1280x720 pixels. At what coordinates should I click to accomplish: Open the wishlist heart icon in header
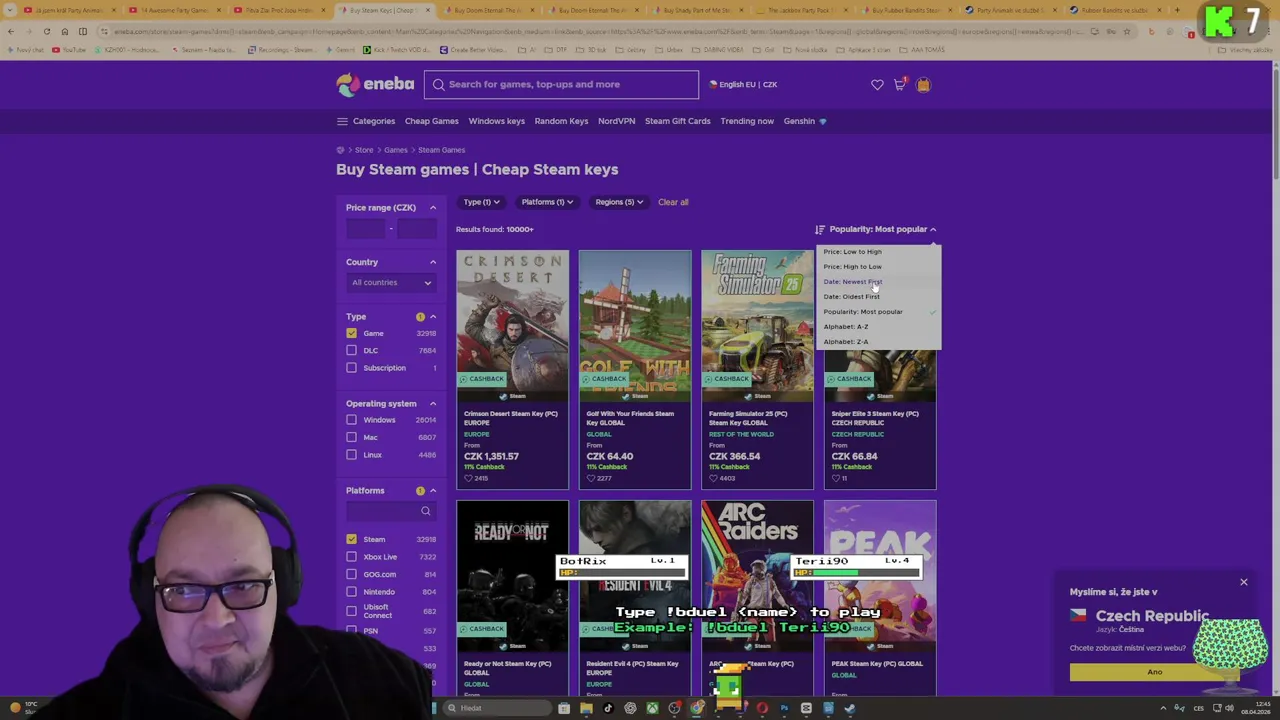(877, 85)
